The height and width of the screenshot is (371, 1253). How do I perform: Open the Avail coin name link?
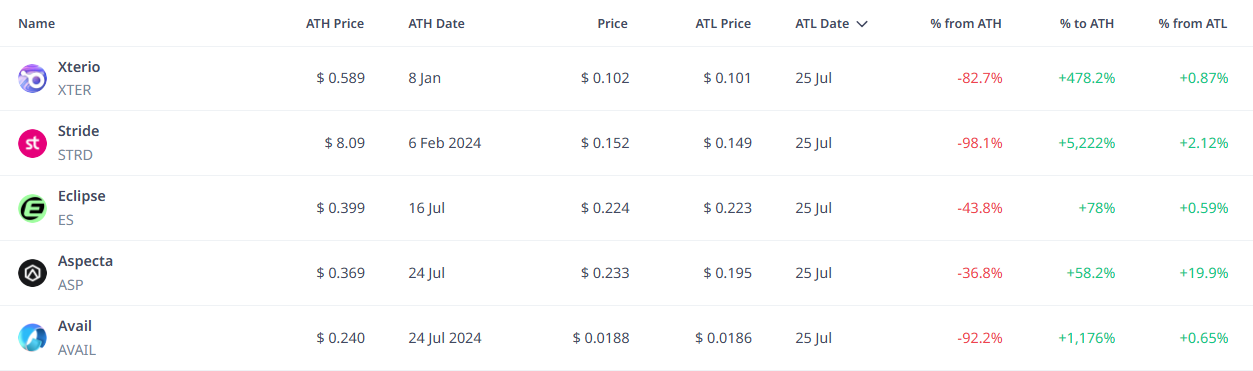(75, 326)
